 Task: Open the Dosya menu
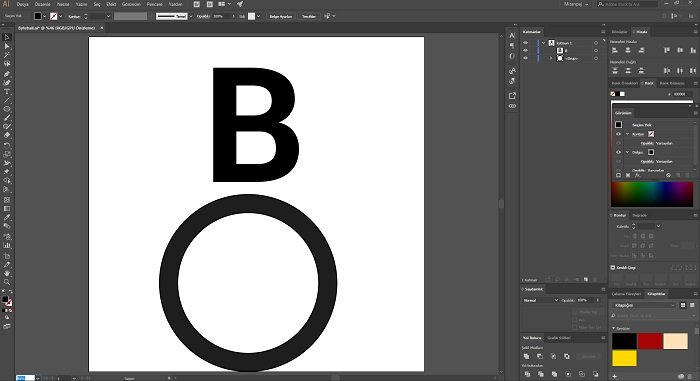pos(22,4)
